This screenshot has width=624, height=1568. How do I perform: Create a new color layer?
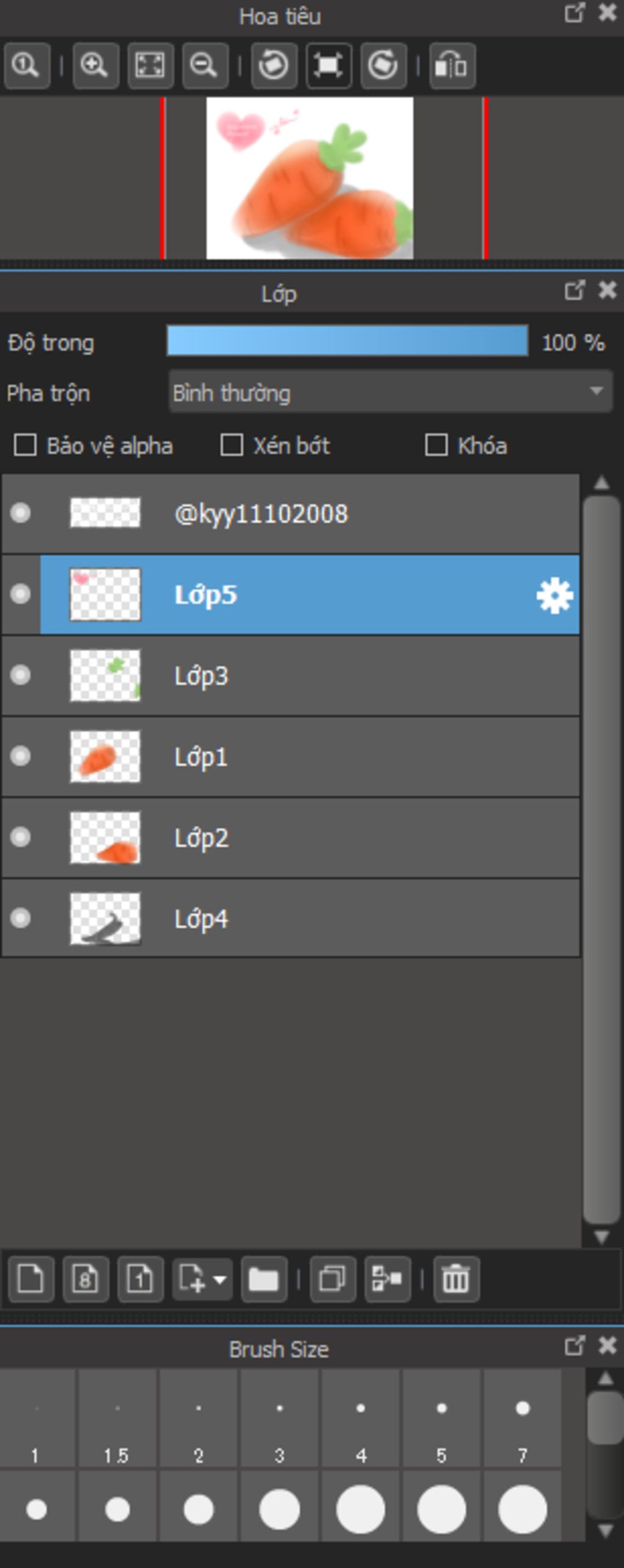pos(30,1279)
